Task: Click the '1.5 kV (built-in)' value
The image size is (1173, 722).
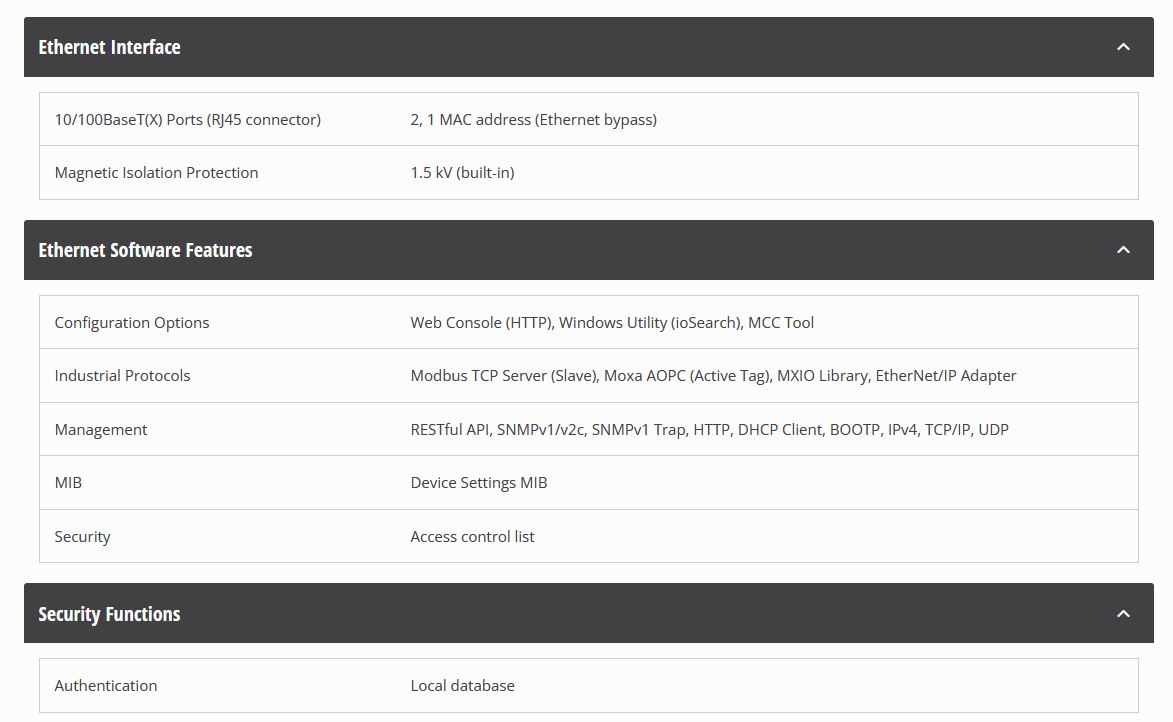Action: (462, 173)
